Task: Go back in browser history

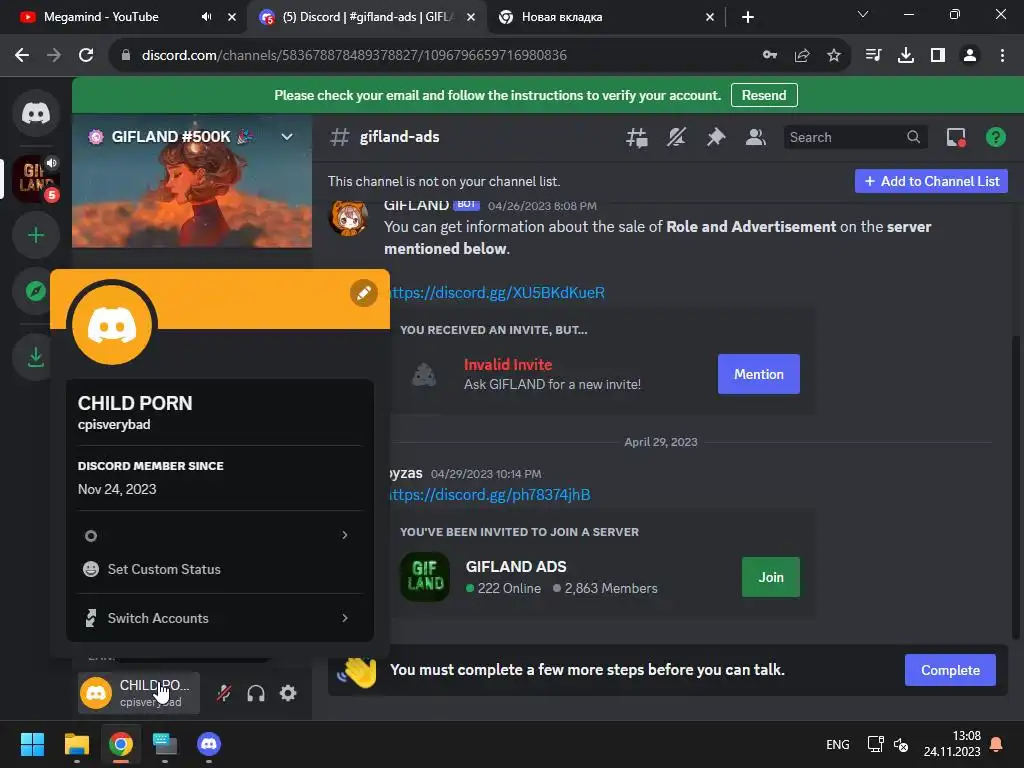Action: click(22, 55)
